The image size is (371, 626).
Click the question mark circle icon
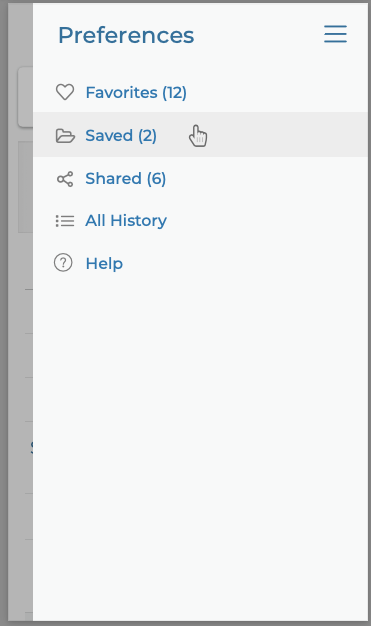point(63,263)
